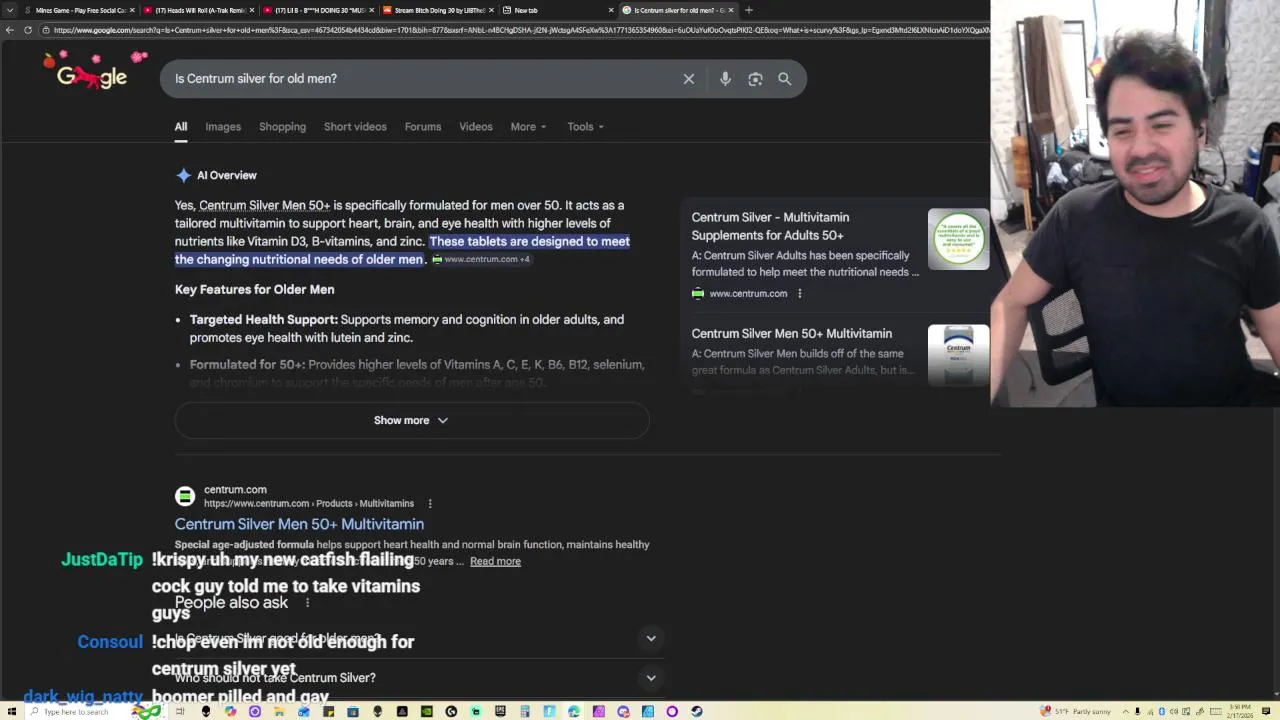Expand the More search filters dropdown
This screenshot has width=1280, height=720.
(x=528, y=127)
